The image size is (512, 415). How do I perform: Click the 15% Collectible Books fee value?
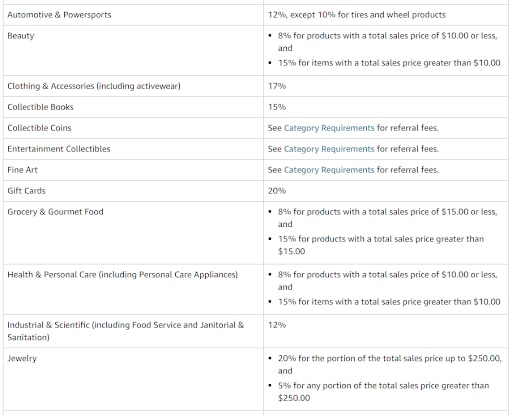(x=277, y=107)
